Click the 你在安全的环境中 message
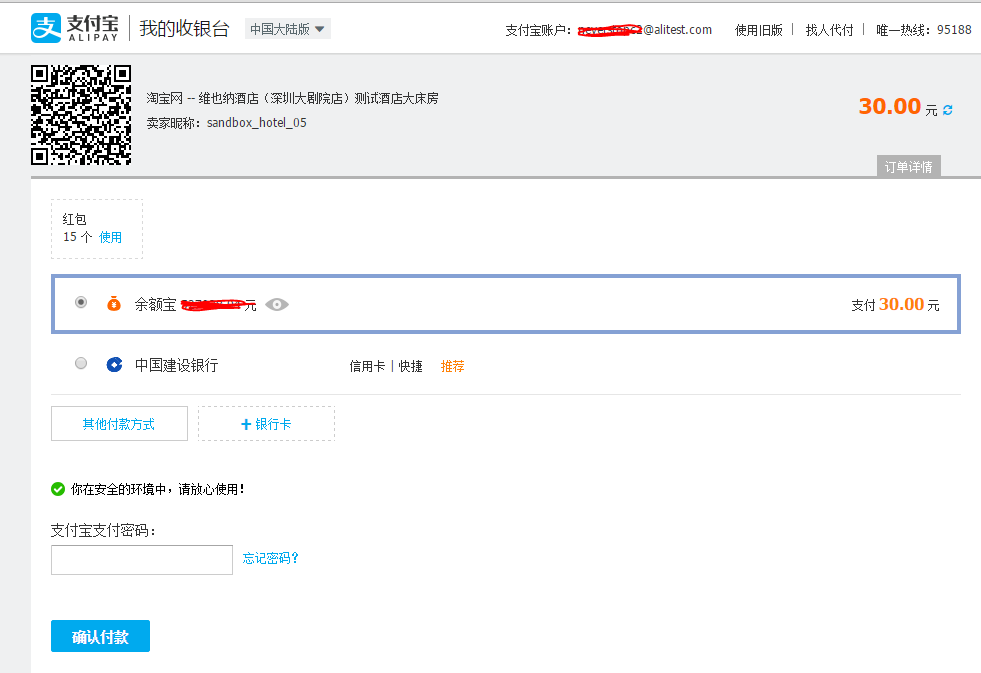 [157, 489]
